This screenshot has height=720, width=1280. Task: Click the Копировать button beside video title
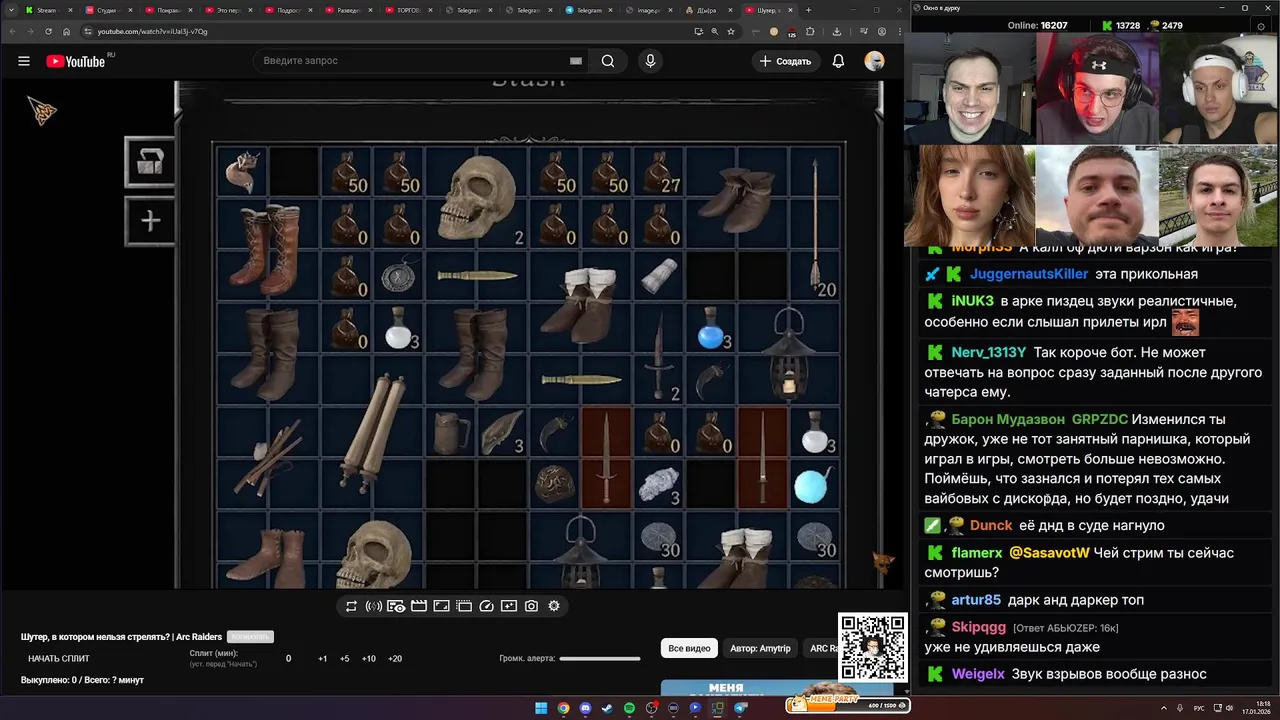coord(250,637)
